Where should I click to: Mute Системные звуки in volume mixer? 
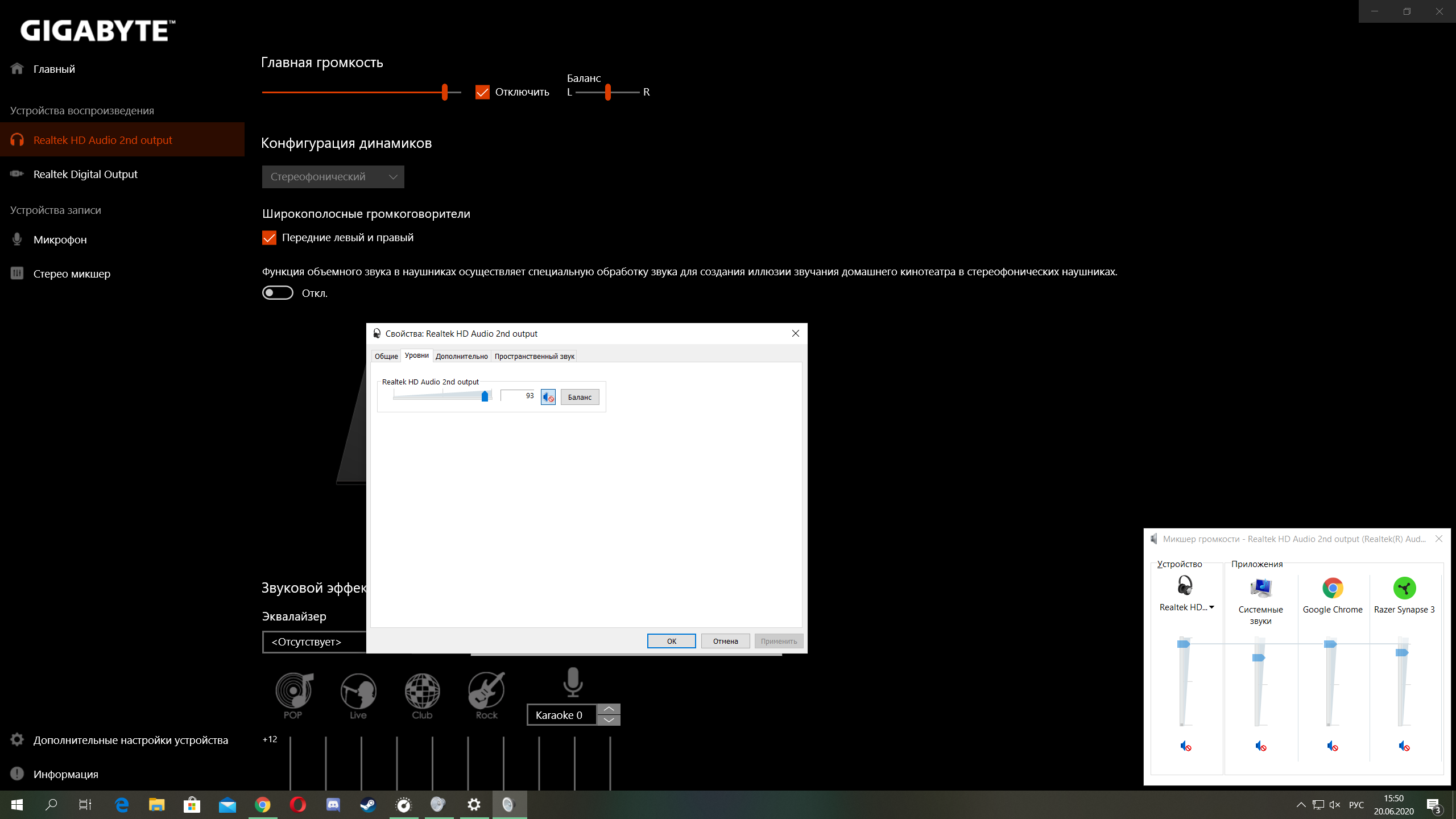click(1261, 746)
